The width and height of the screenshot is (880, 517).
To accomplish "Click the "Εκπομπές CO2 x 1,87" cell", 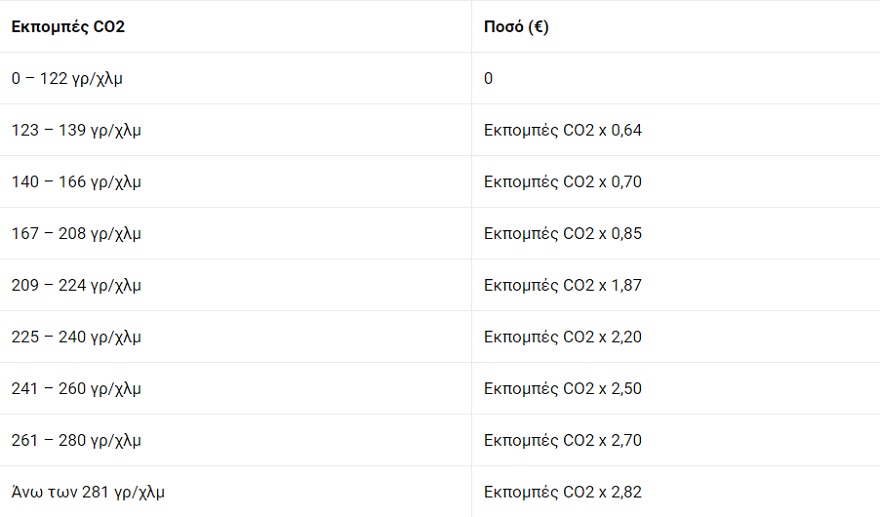I will pyautogui.click(x=562, y=286).
